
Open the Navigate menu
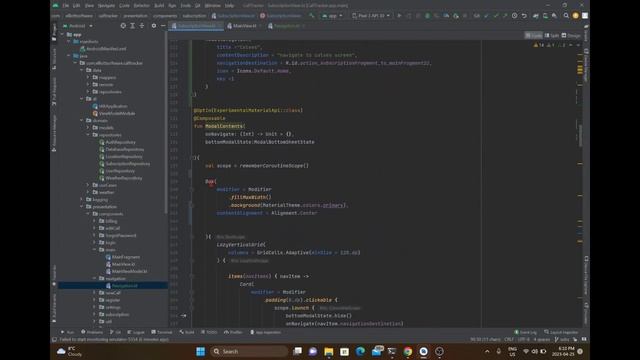(106, 6)
